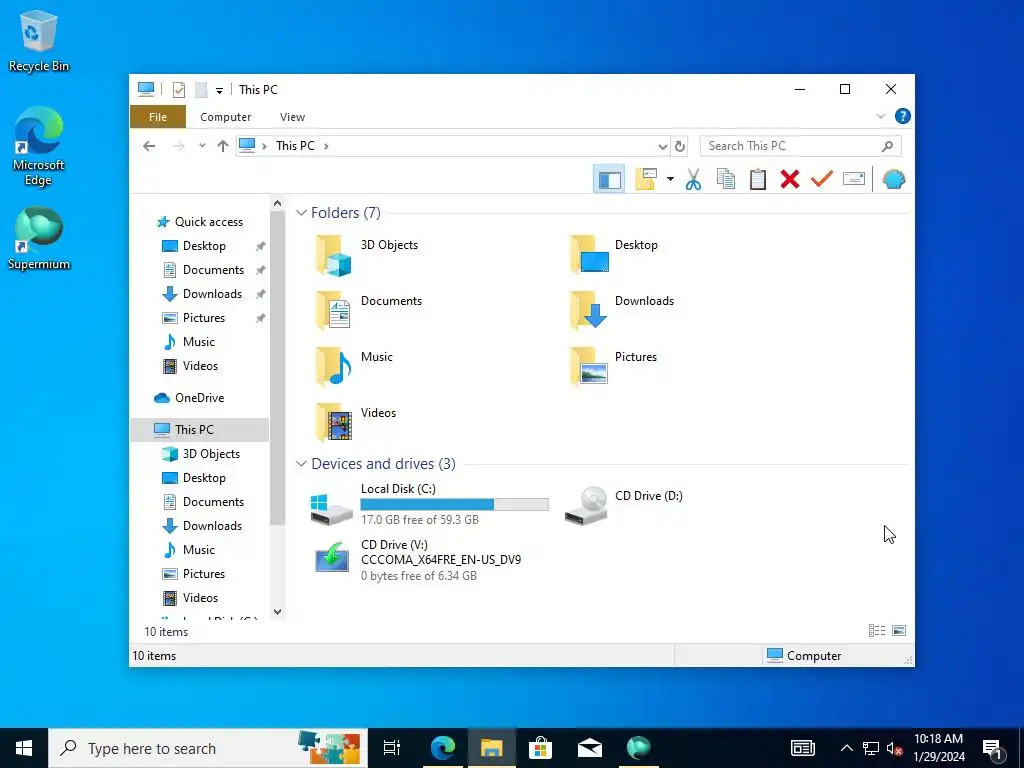Image resolution: width=1024 pixels, height=768 pixels.
Task: Select the Desktop folder in main pane
Action: point(614,254)
